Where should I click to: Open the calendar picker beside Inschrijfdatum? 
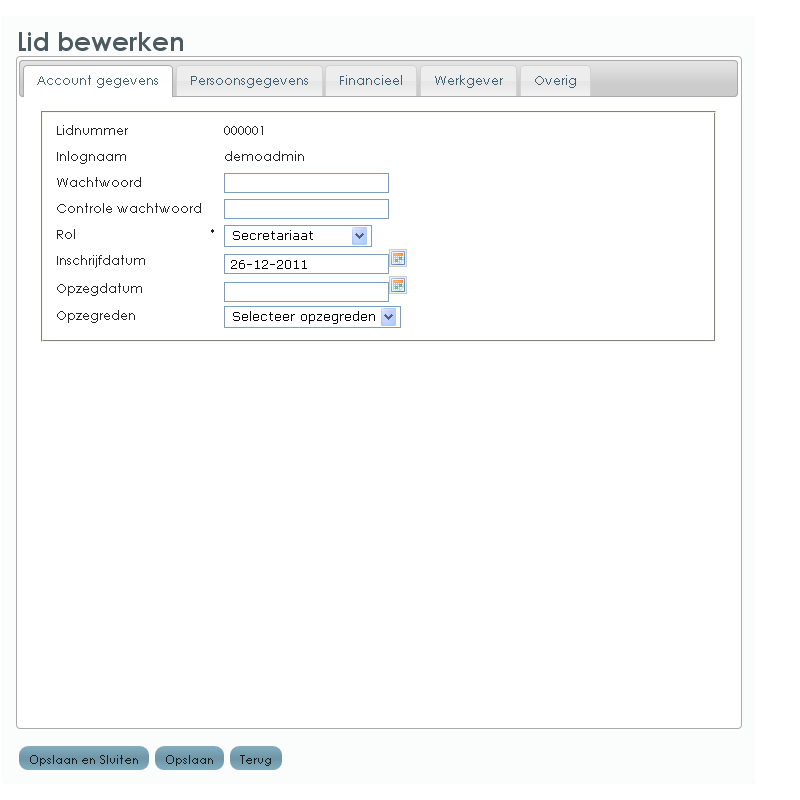tap(398, 258)
